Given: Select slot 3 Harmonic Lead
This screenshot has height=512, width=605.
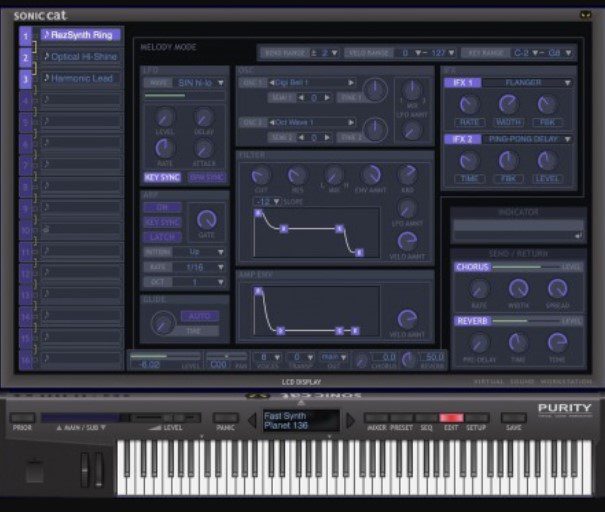Looking at the screenshot, I should (x=81, y=78).
